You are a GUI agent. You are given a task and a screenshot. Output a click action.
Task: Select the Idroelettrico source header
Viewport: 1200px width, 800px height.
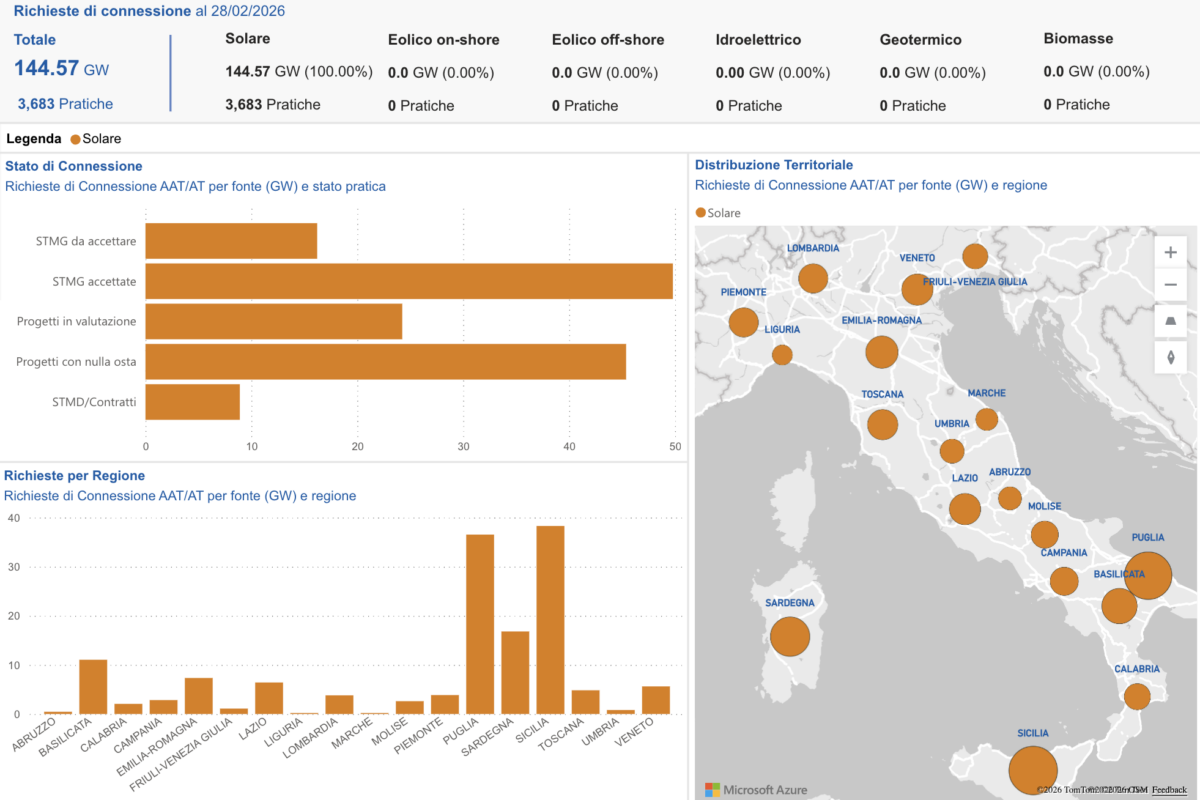click(758, 40)
